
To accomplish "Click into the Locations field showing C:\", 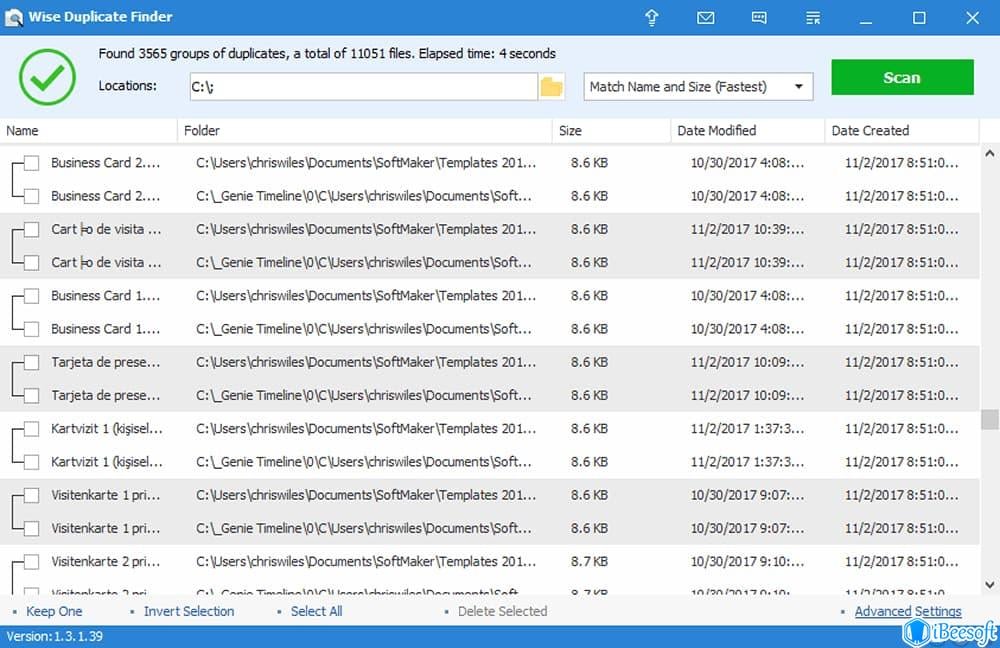I will [364, 86].
